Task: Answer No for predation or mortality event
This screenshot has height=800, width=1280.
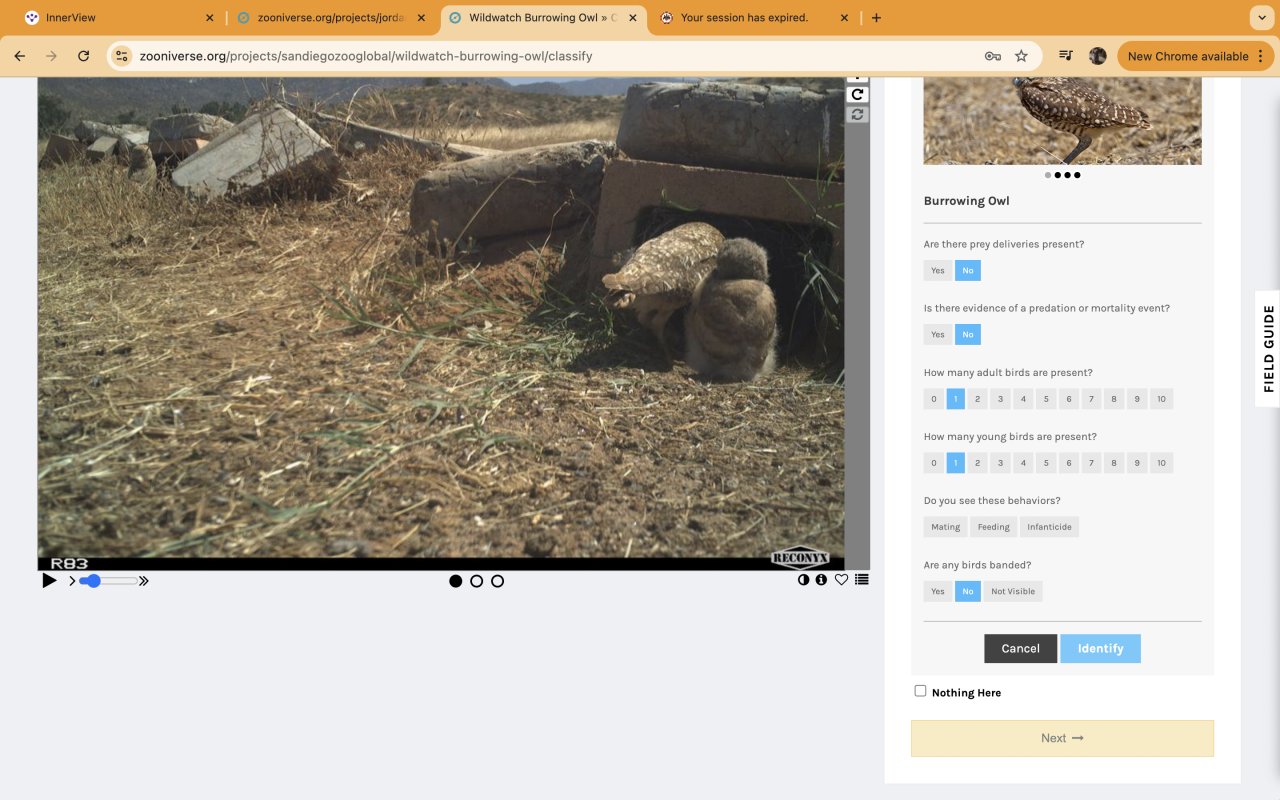Action: (968, 334)
